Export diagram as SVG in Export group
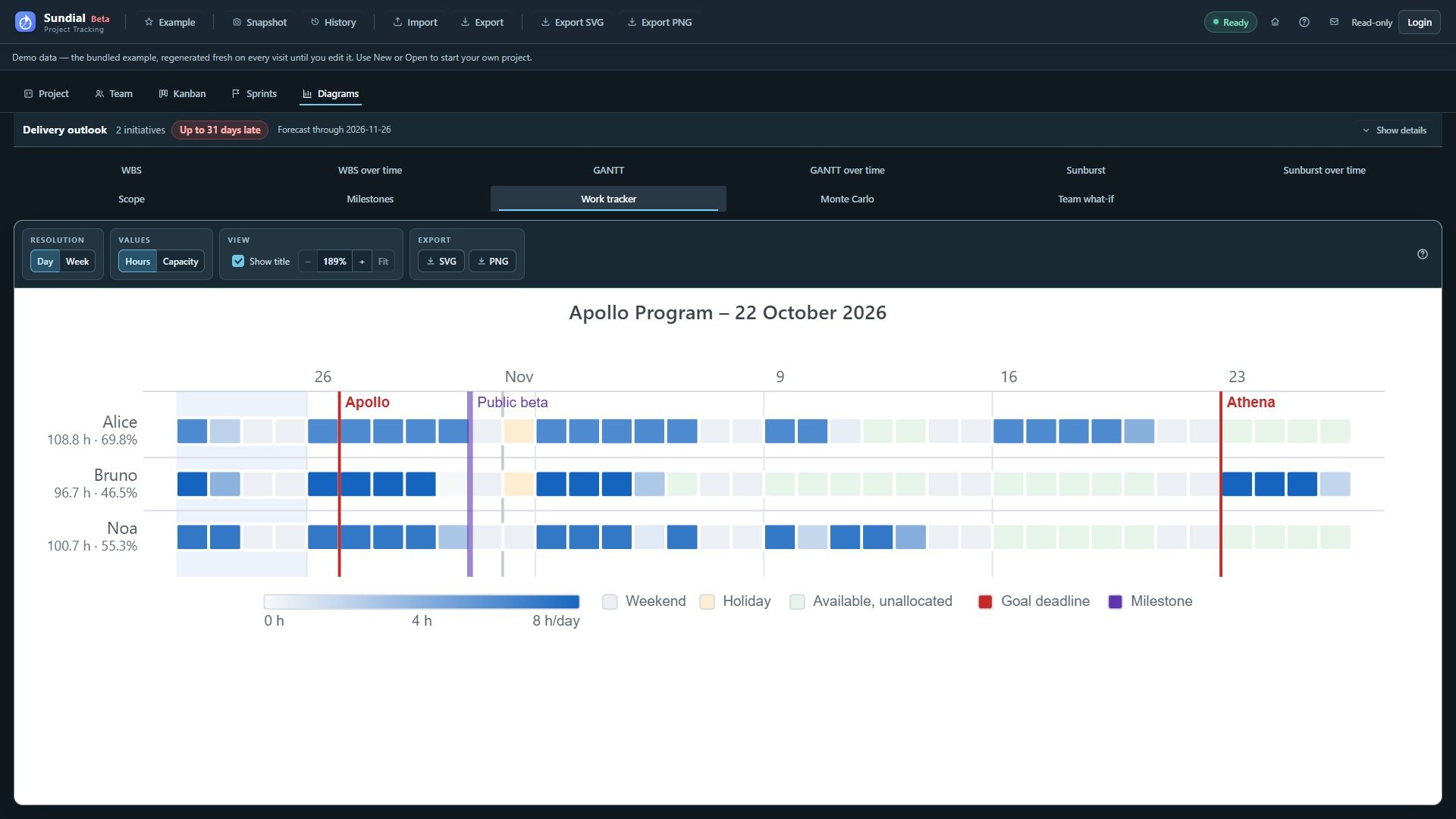The height and width of the screenshot is (819, 1456). pyautogui.click(x=441, y=261)
